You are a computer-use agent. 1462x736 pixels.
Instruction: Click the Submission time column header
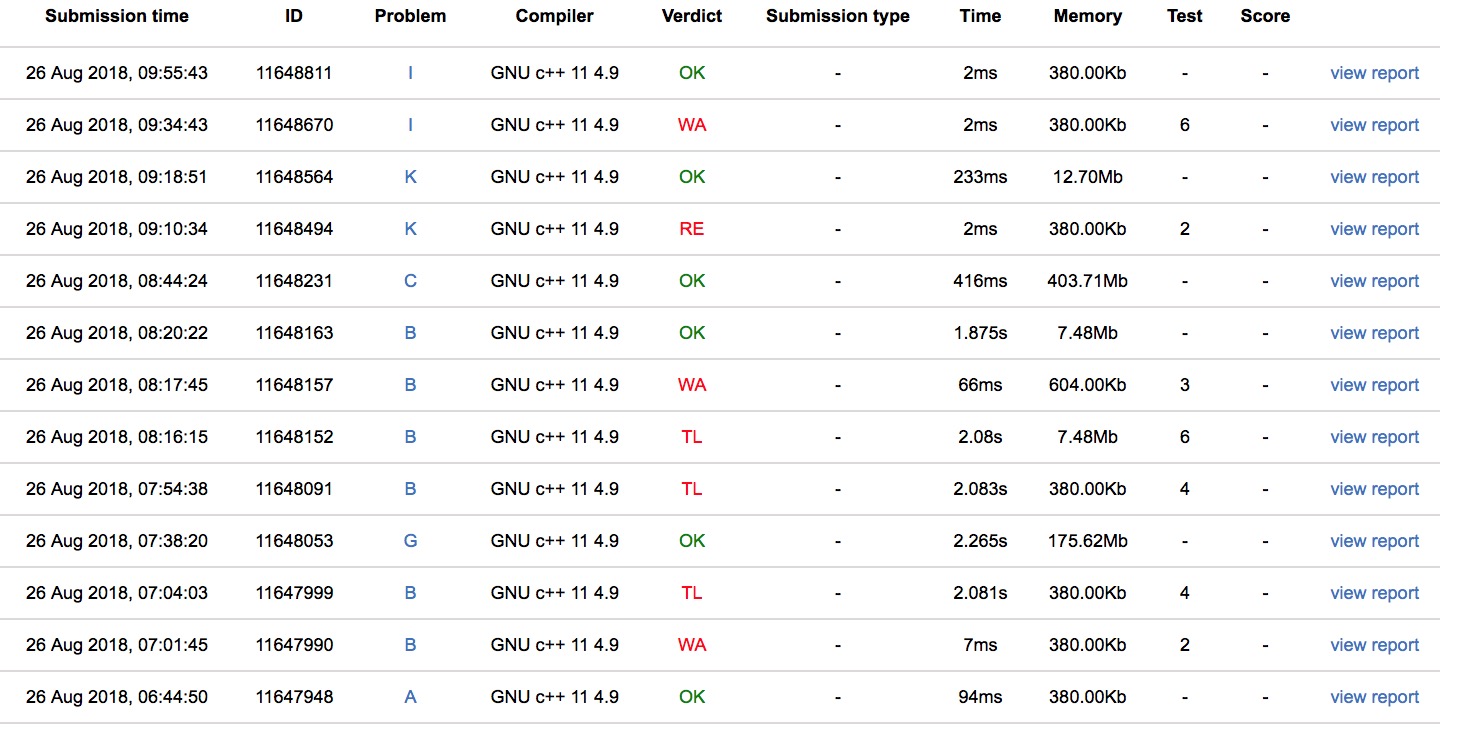117,16
